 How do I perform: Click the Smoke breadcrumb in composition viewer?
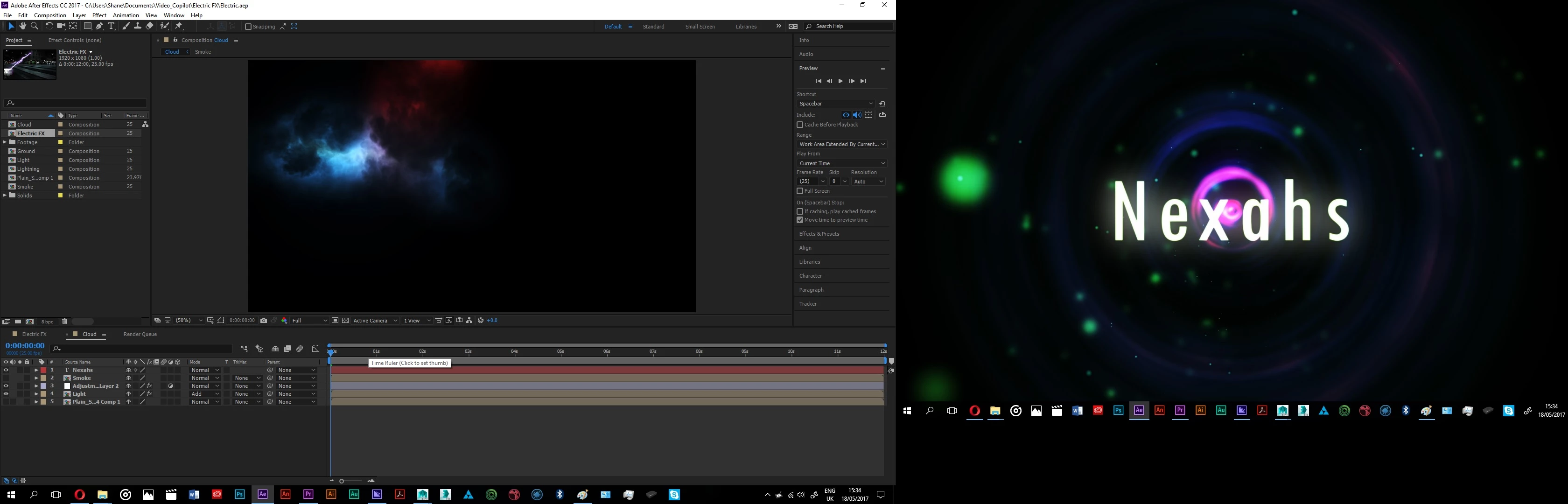pos(203,52)
